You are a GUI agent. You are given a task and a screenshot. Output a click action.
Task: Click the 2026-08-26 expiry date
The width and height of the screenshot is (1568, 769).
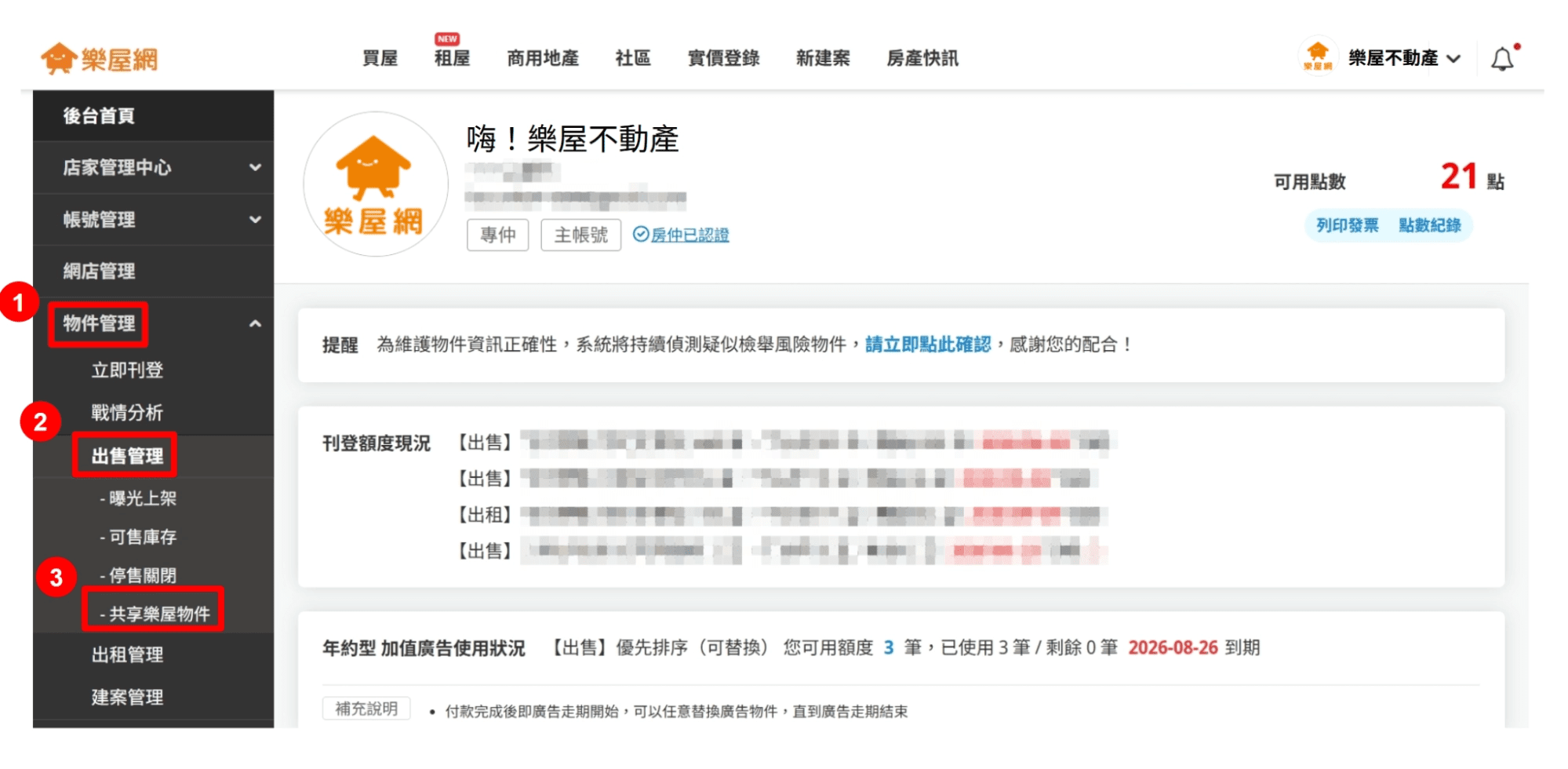pos(1173,647)
